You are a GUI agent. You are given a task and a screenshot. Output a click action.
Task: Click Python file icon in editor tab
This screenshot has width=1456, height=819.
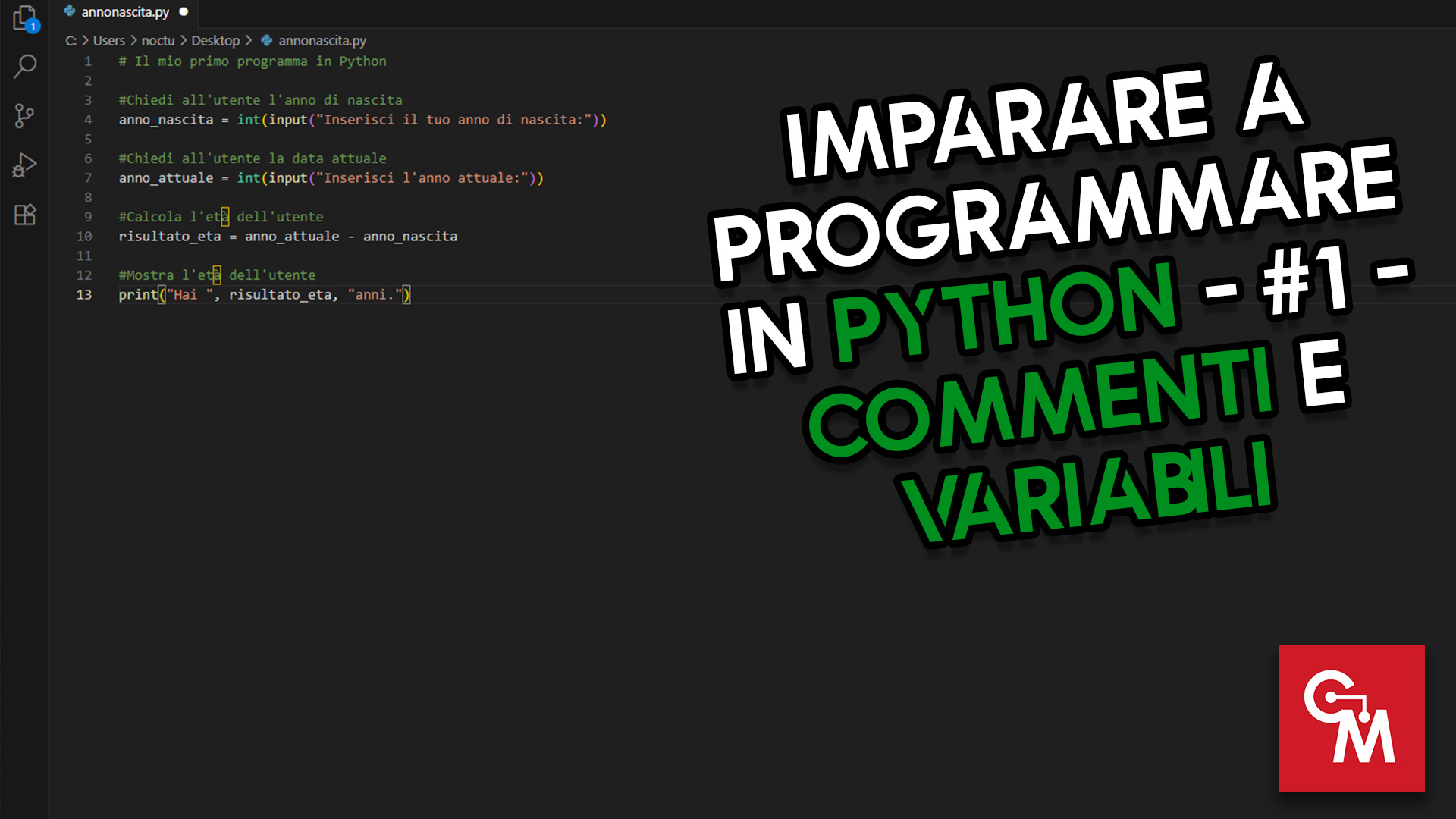point(70,11)
